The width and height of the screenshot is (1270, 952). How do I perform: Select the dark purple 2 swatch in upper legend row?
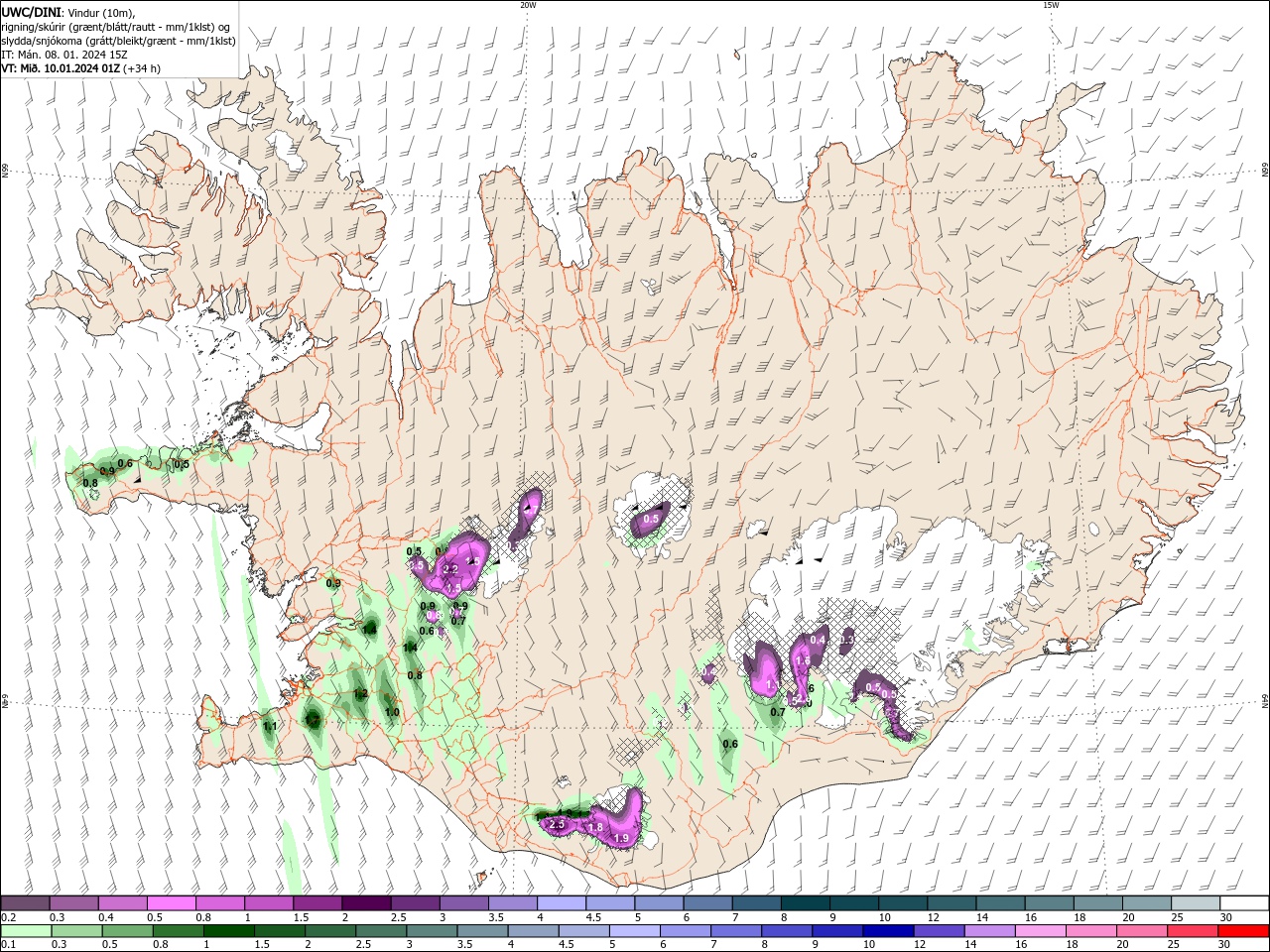tap(366, 903)
